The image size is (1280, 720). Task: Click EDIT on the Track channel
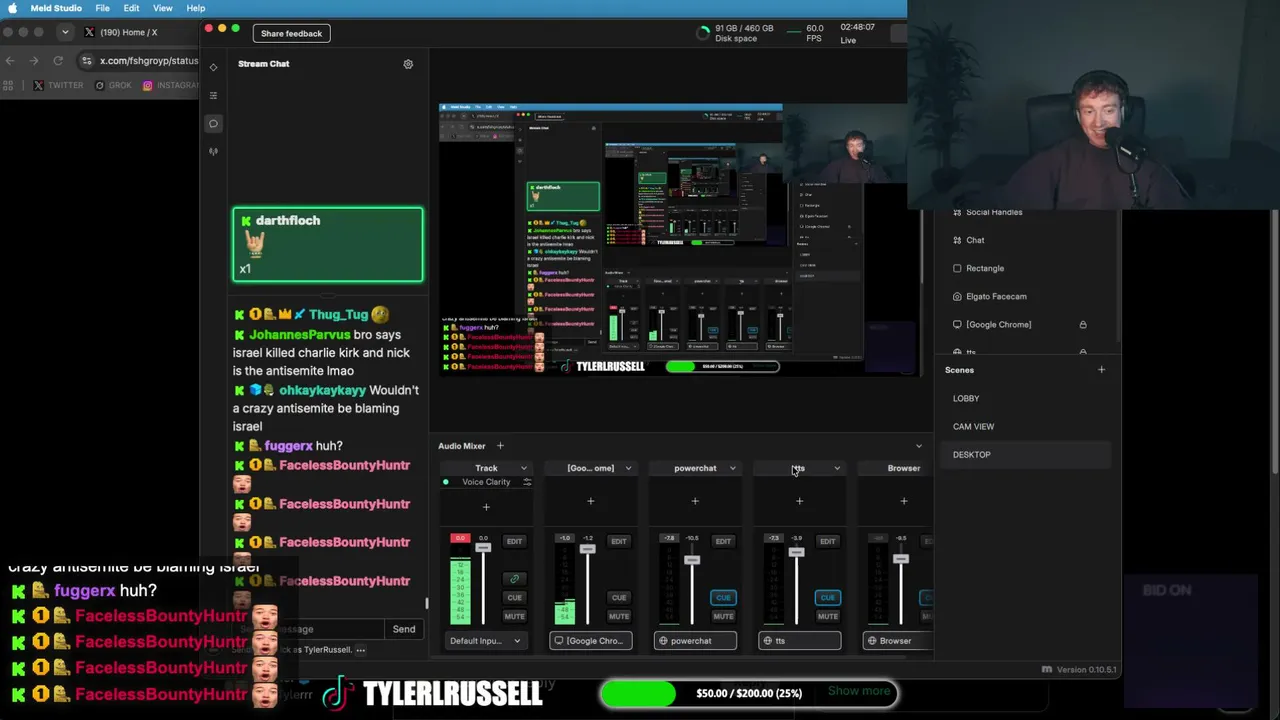514,541
